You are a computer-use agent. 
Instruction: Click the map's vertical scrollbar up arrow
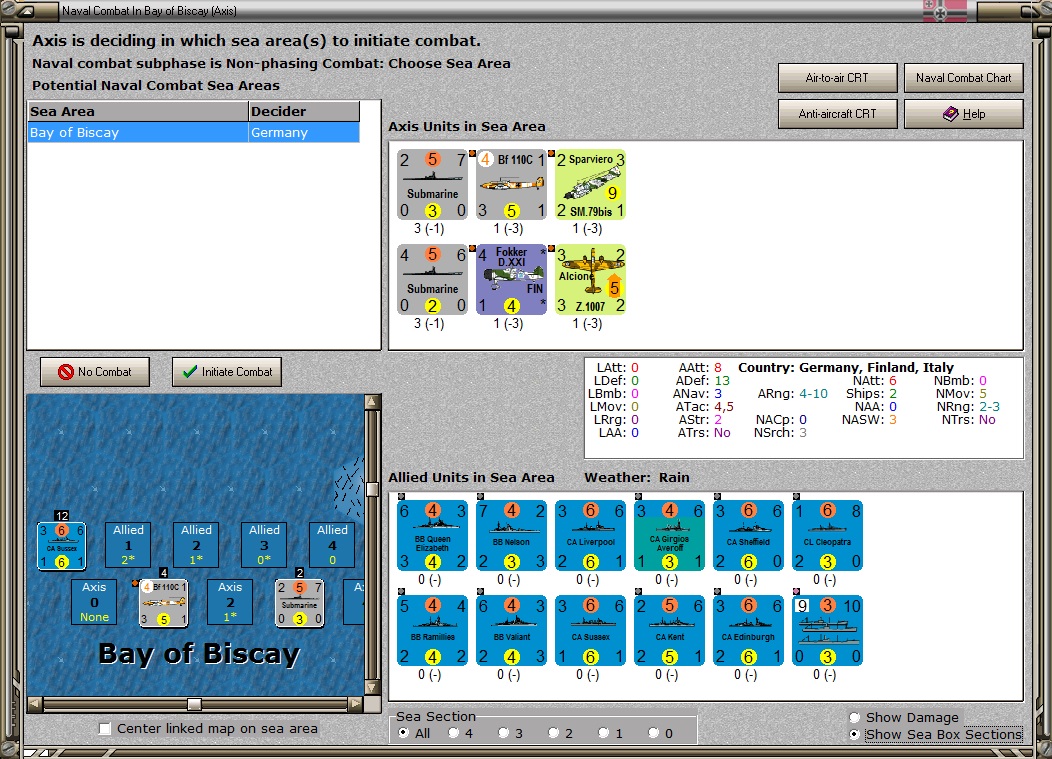(372, 402)
